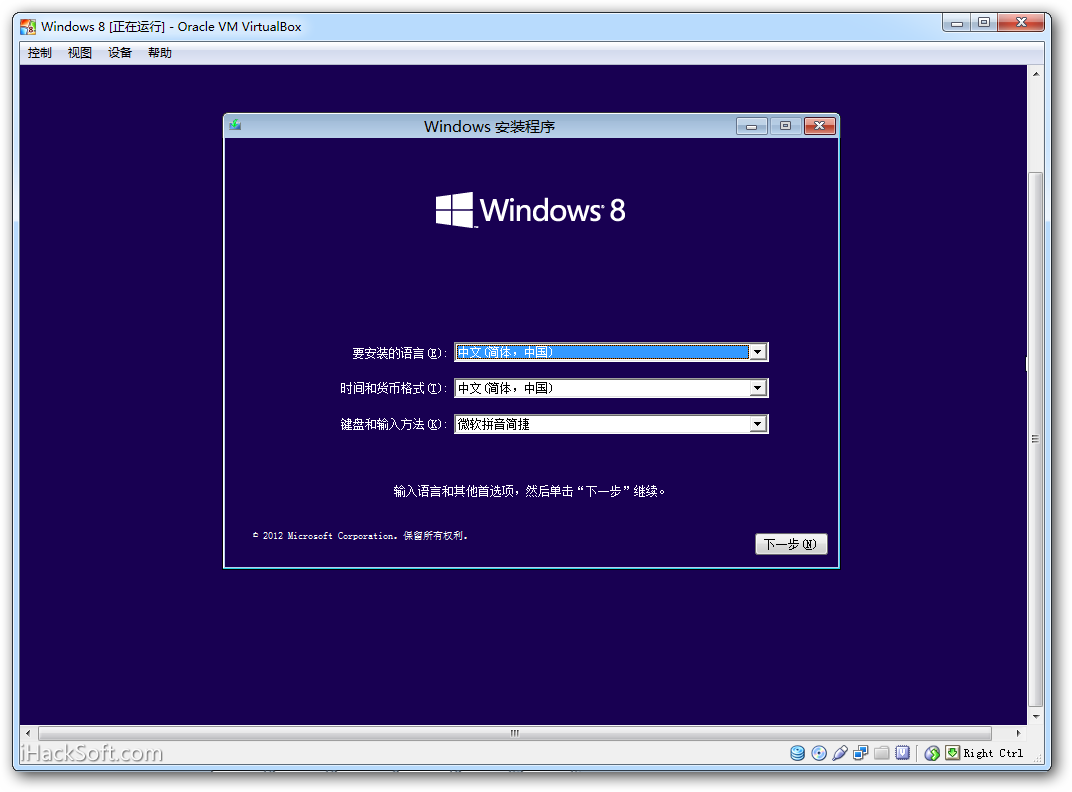The width and height of the screenshot is (1072, 792).
Task: Click the optical CD/DVD drive status icon
Action: [818, 753]
